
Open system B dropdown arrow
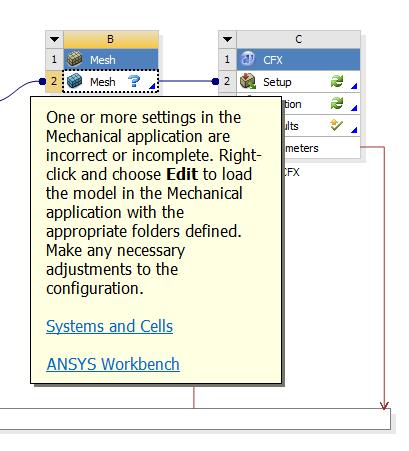(54, 39)
